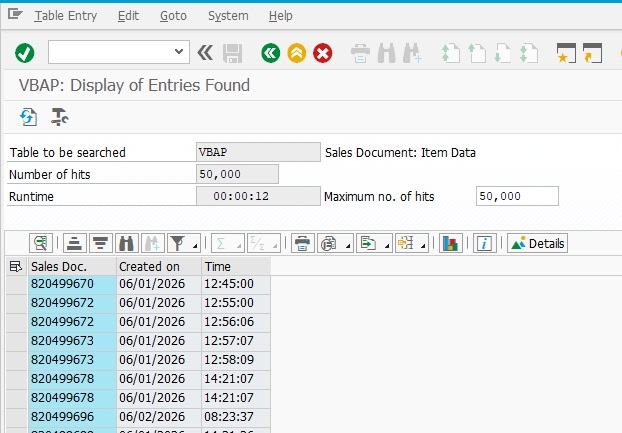Click the green Enter checkmark icon
This screenshot has height=433, width=622.
point(25,53)
